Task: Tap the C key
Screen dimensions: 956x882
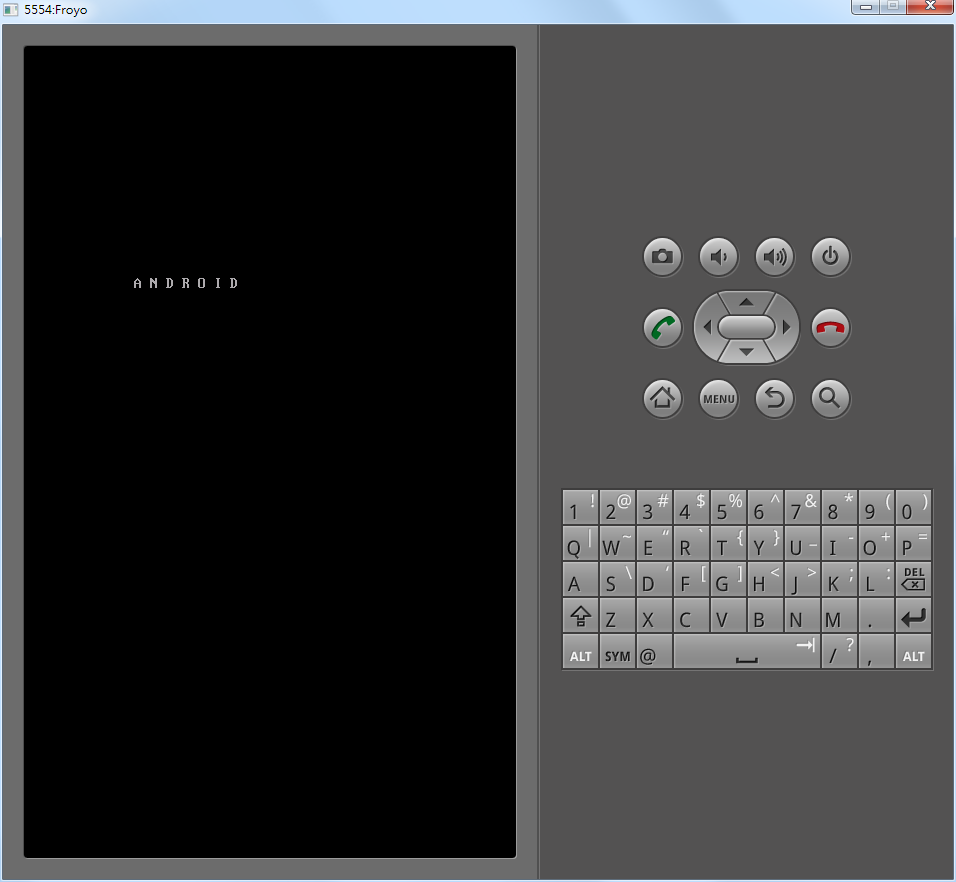Action: pyautogui.click(x=691, y=616)
